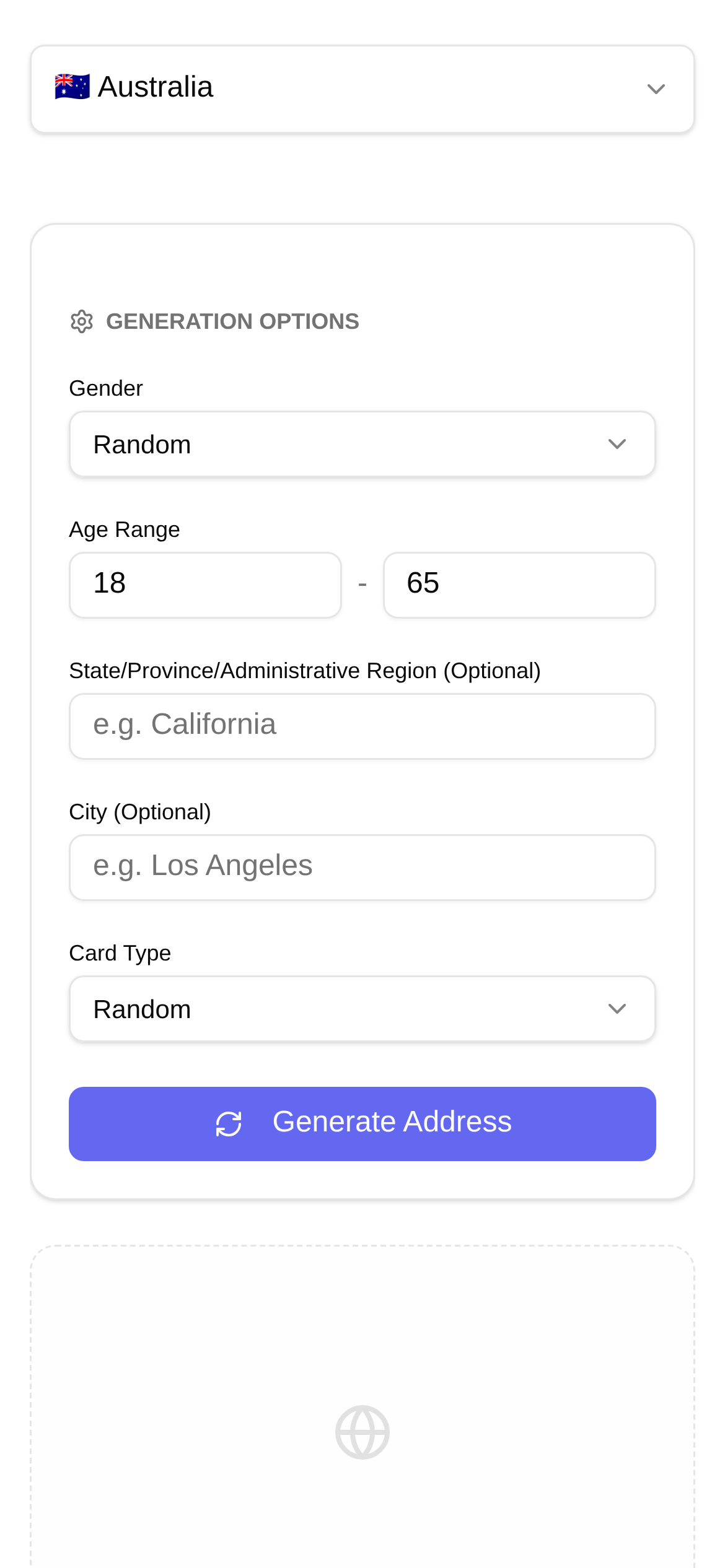Image resolution: width=725 pixels, height=1568 pixels.
Task: Click the City input with Los Angeles placeholder
Action: coord(362,867)
